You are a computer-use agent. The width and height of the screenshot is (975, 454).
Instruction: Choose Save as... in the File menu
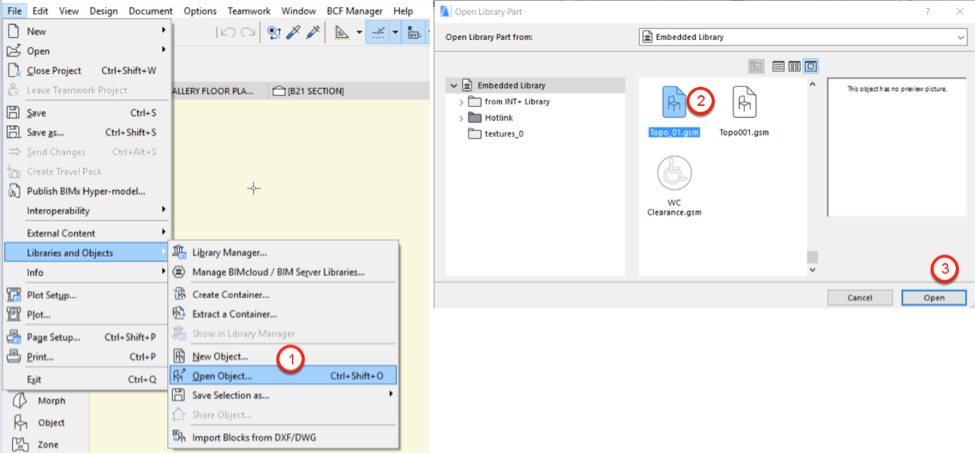tap(87, 132)
